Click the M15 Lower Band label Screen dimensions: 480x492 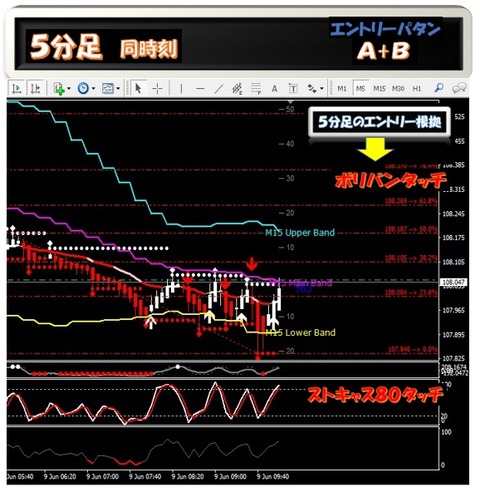point(300,332)
